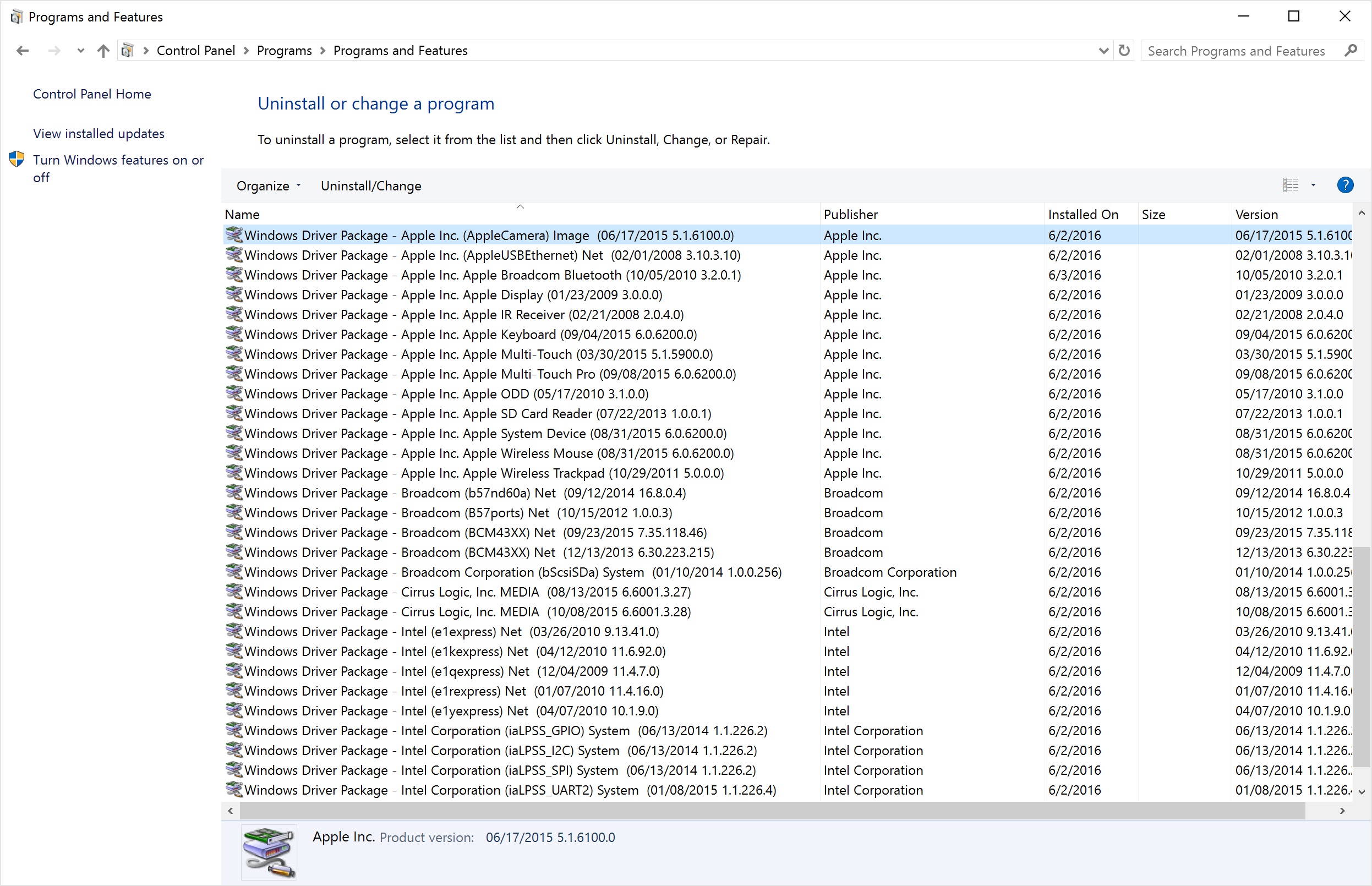Click the forward navigation arrow
The image size is (1372, 886).
pos(54,51)
